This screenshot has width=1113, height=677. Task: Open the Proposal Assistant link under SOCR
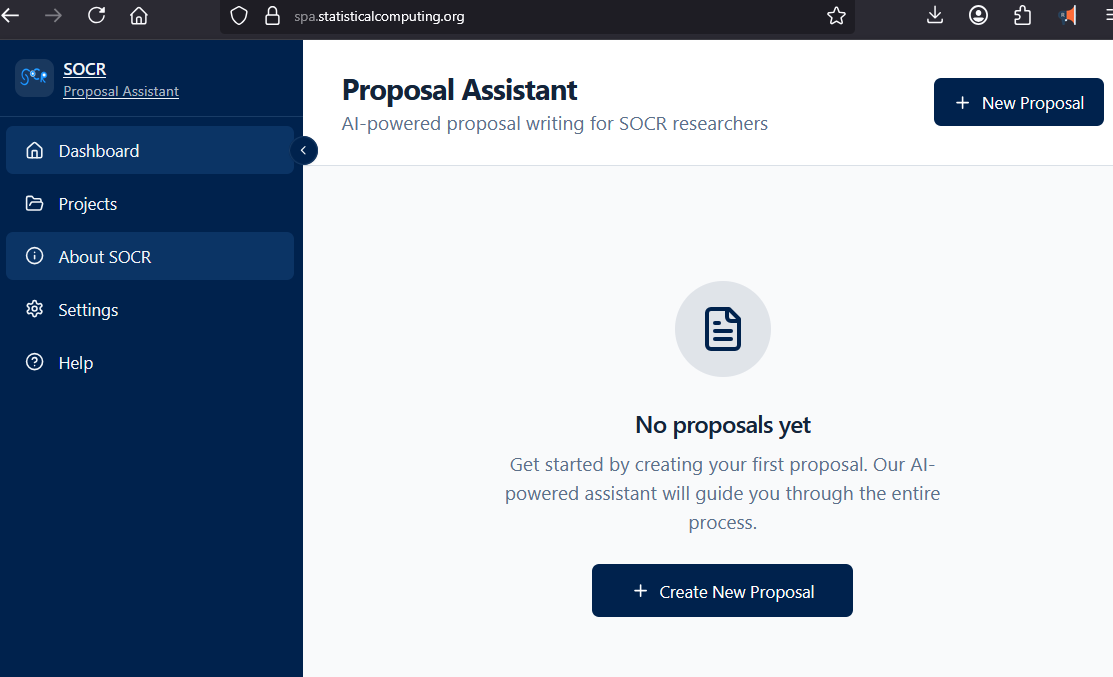coord(120,91)
